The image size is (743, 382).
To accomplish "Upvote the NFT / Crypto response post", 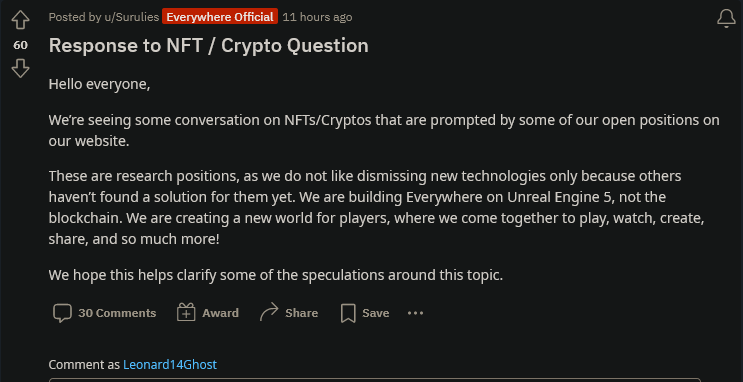I will pyautogui.click(x=20, y=20).
